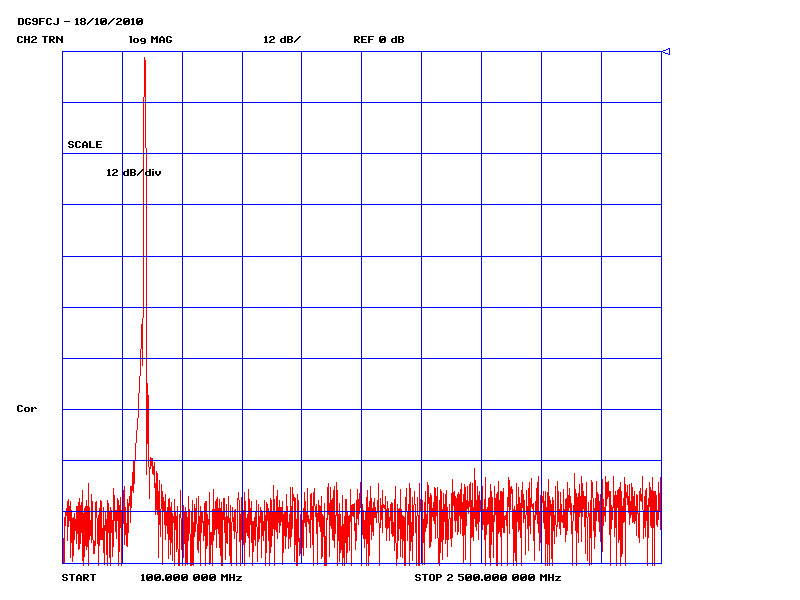Click the 'SCALE' label inside the plot
This screenshot has width=800, height=600.
click(85, 144)
